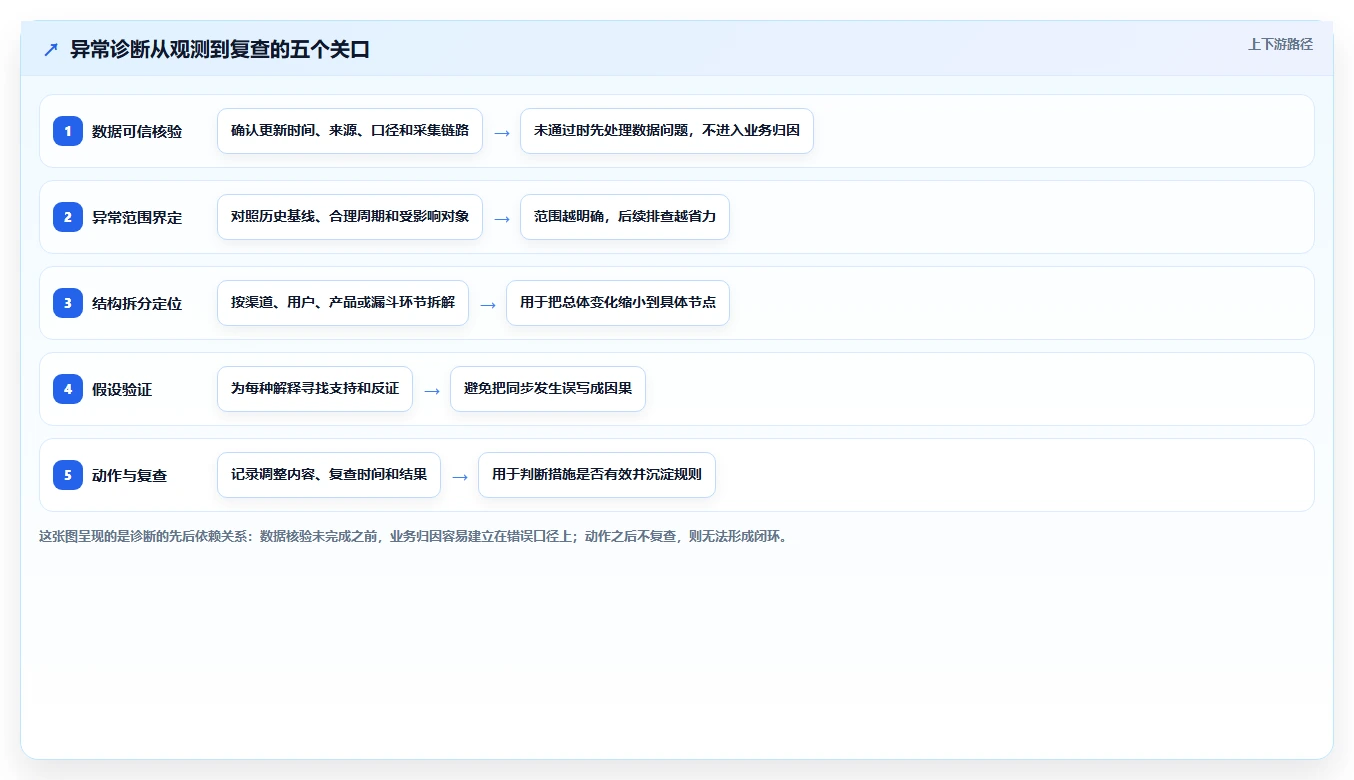Viewport: 1354px width, 780px height.
Task: Click the 为每种解释寻找支持和反证 box
Action: click(315, 389)
